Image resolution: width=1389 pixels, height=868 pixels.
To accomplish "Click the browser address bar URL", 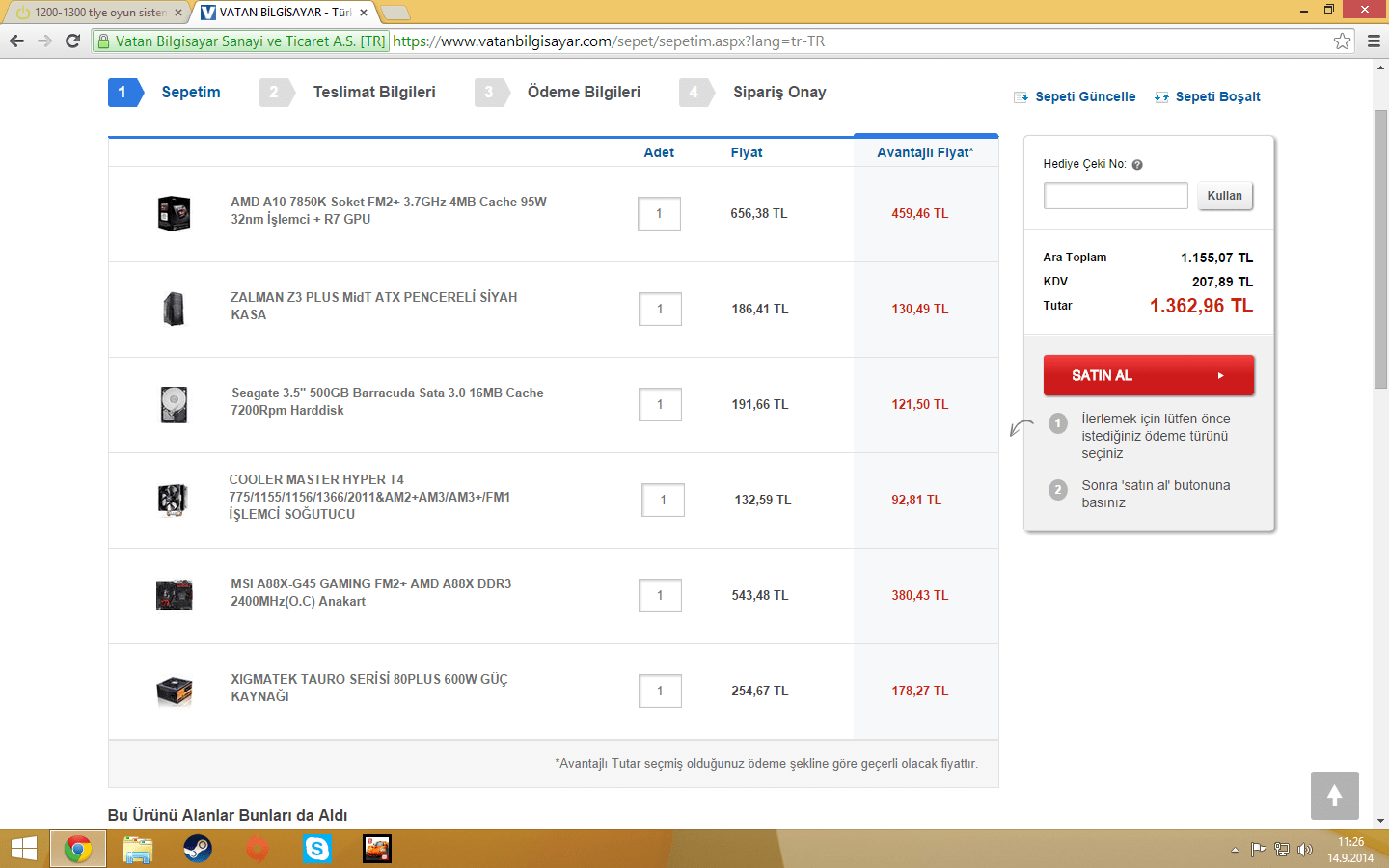I will [x=609, y=41].
